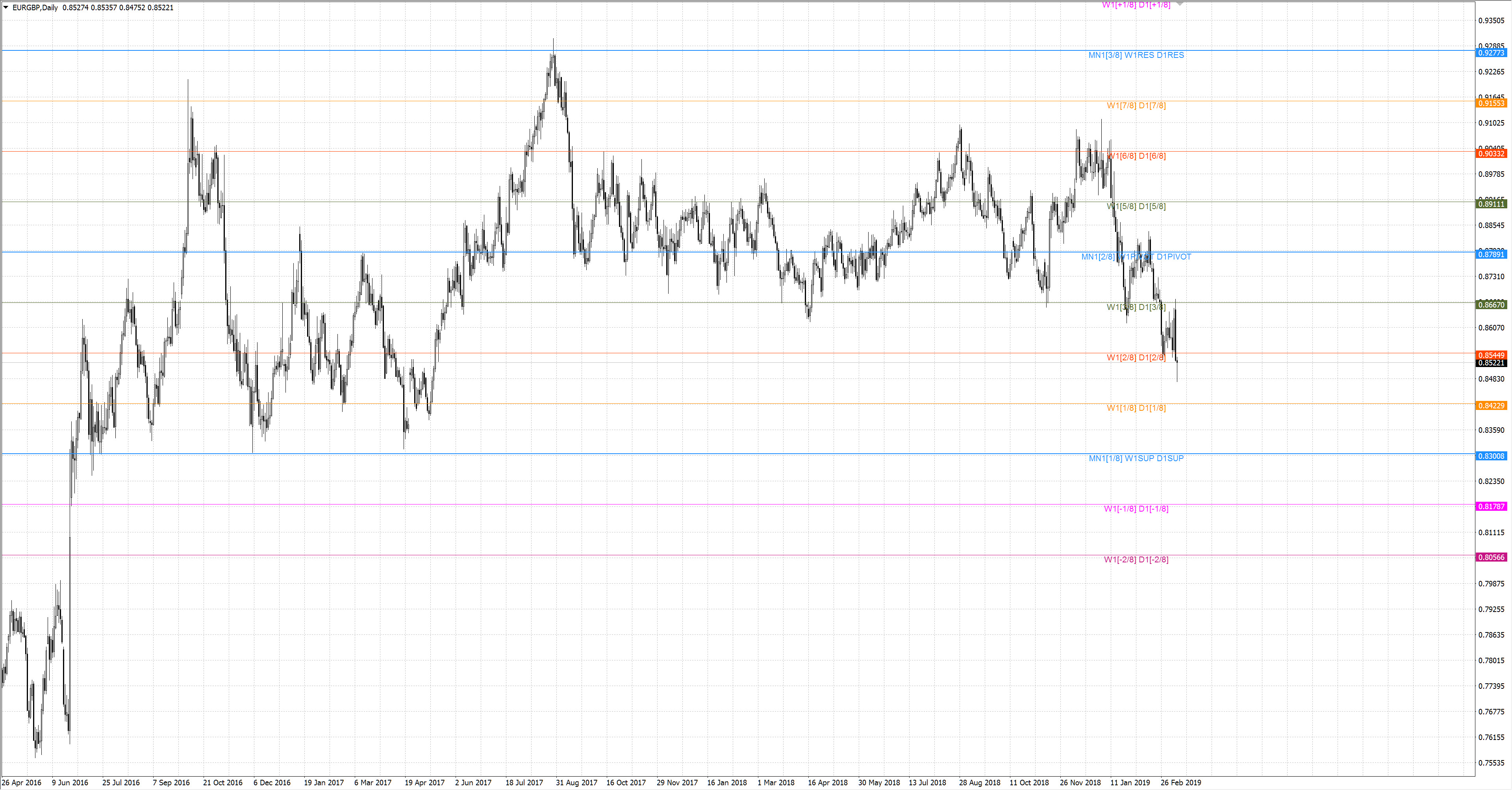
Task: Click the blue 0.83008 support price tag
Action: tap(1491, 456)
